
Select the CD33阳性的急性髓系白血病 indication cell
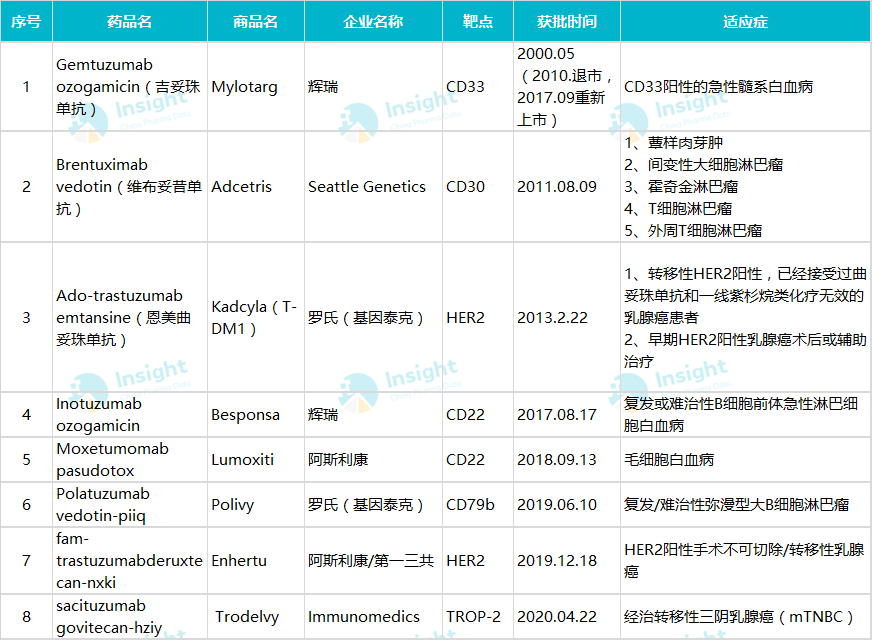pyautogui.click(x=745, y=87)
